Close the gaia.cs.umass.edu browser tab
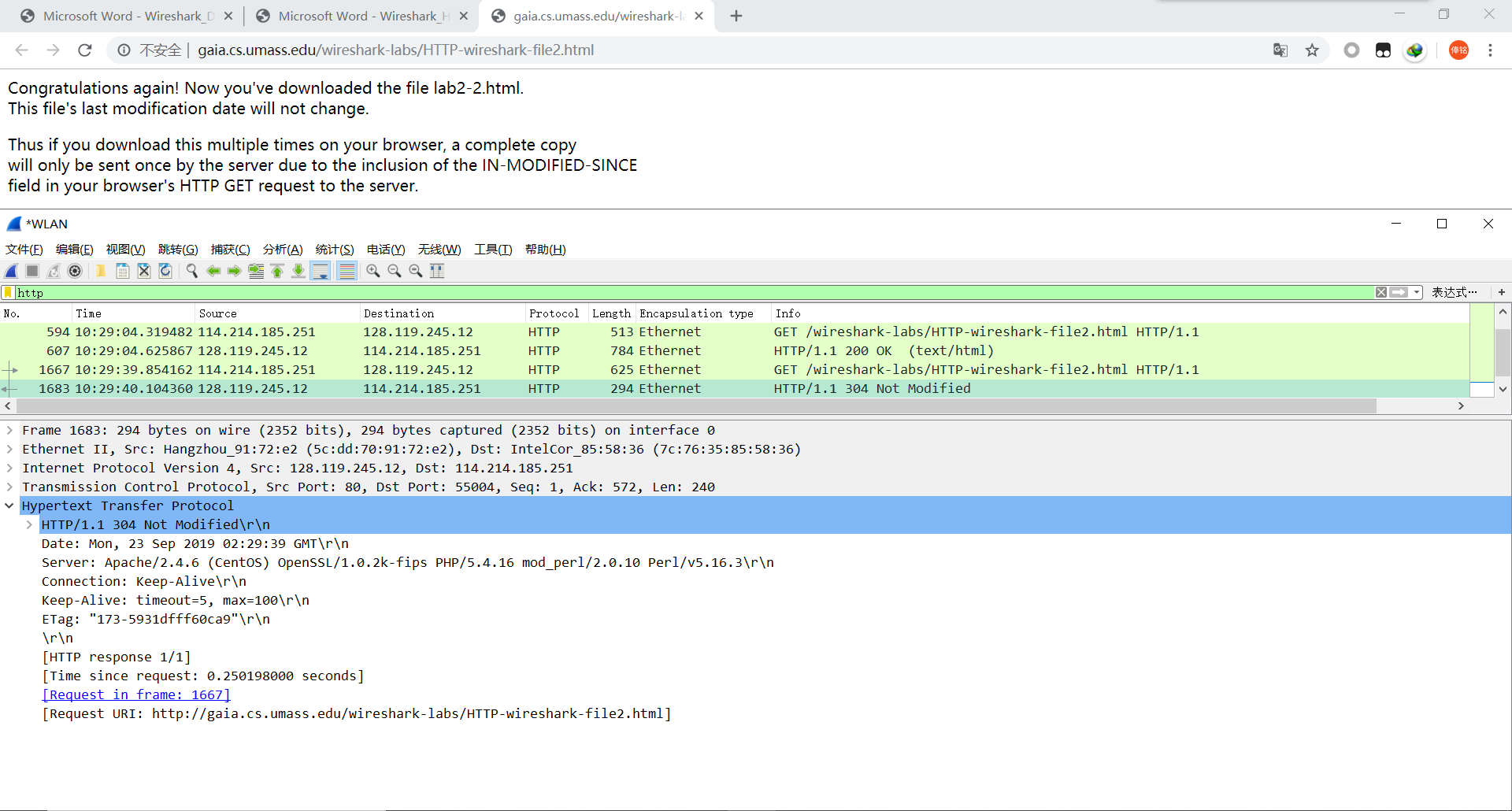This screenshot has height=811, width=1512. tap(699, 16)
